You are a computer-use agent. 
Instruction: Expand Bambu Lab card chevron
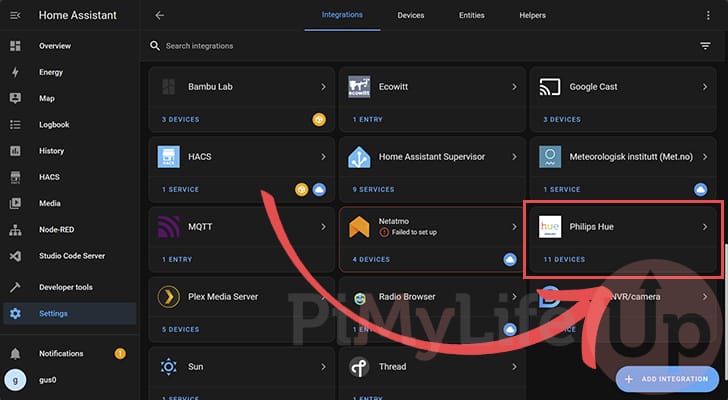click(323, 87)
